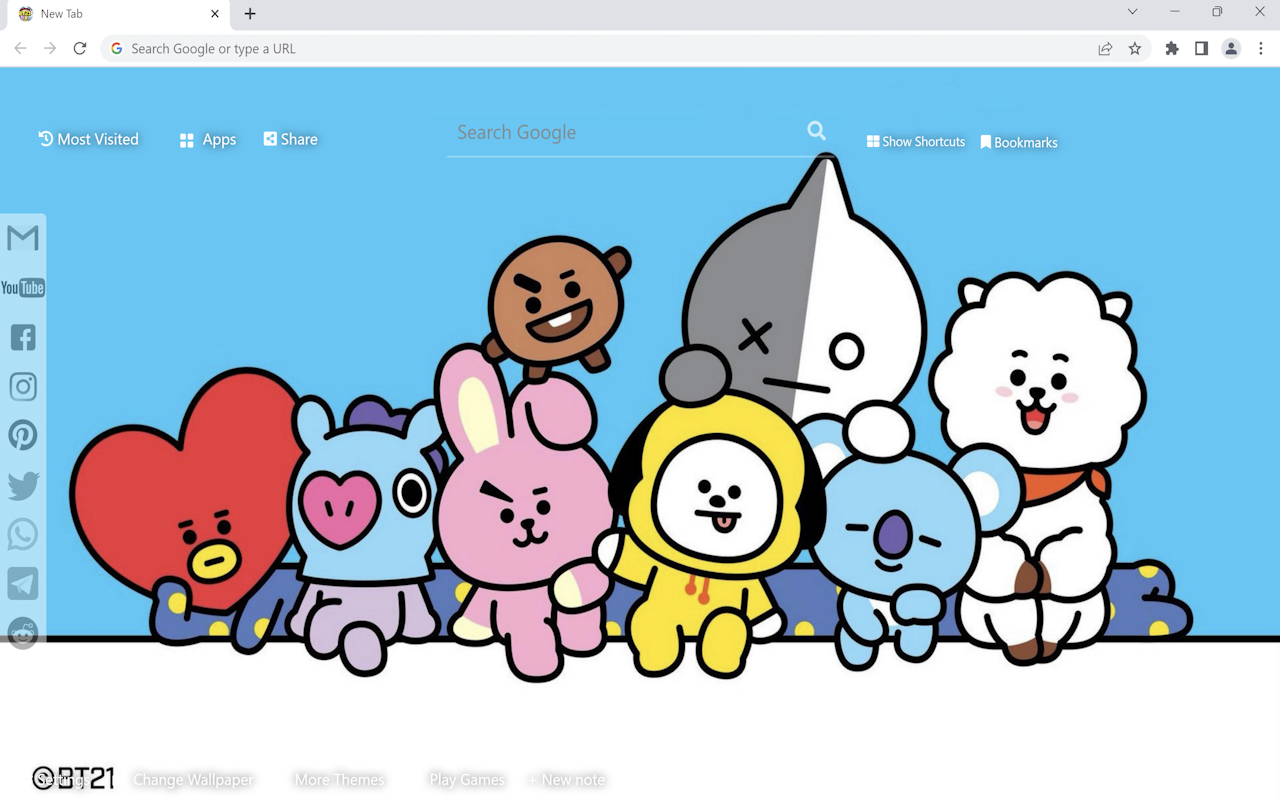Open the browser tab search dropdown
1280x800 pixels.
[x=1131, y=12]
